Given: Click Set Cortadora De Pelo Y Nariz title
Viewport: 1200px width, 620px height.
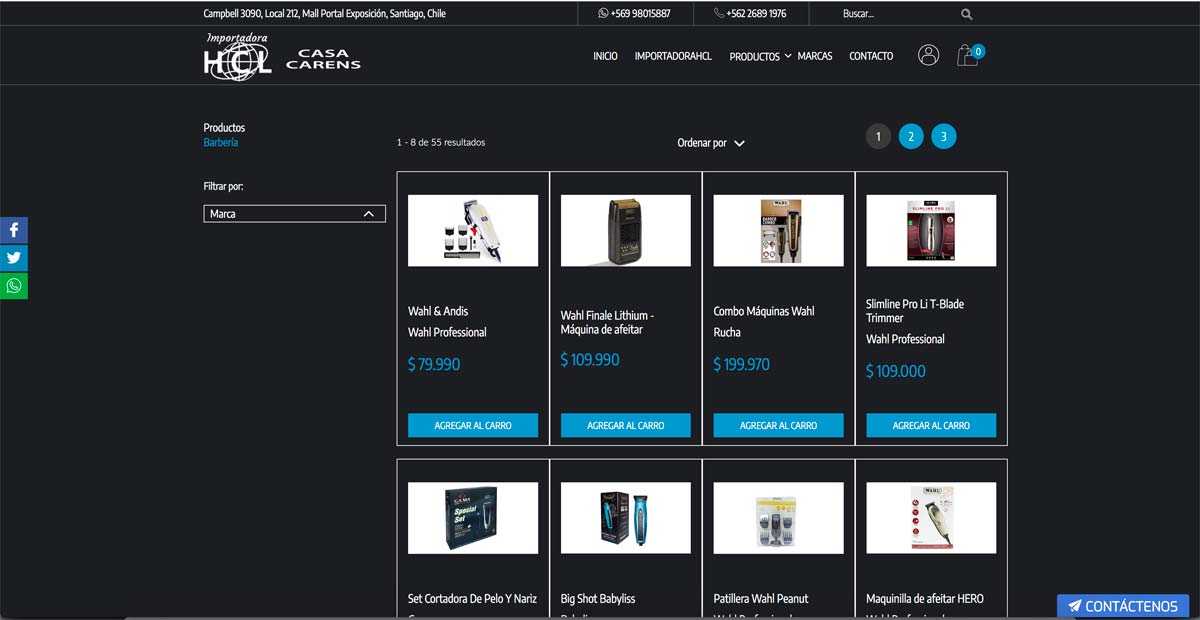Looking at the screenshot, I should coord(472,599).
